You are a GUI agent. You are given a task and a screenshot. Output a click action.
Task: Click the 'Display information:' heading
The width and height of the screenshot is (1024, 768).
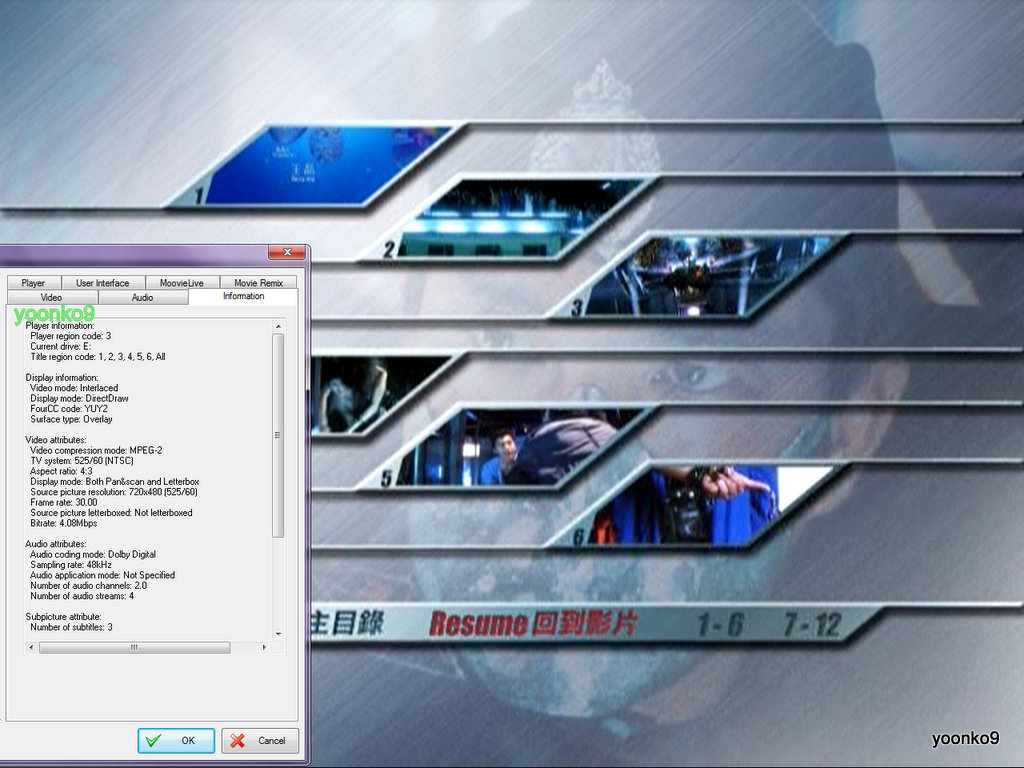coord(62,377)
